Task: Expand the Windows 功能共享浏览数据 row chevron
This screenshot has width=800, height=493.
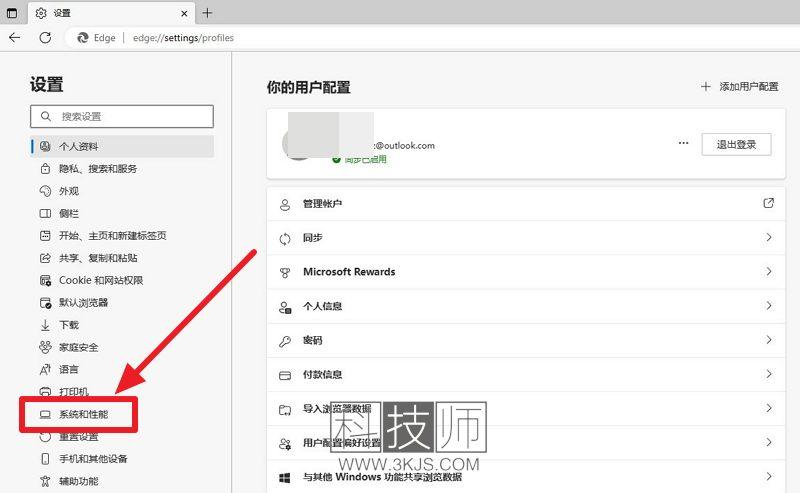Action: (768, 477)
